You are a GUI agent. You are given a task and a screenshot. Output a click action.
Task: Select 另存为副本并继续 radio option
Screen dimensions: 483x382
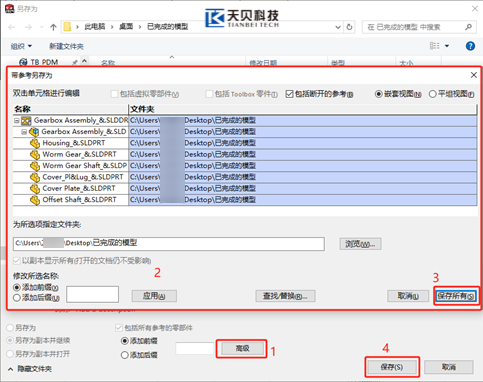(x=10, y=341)
